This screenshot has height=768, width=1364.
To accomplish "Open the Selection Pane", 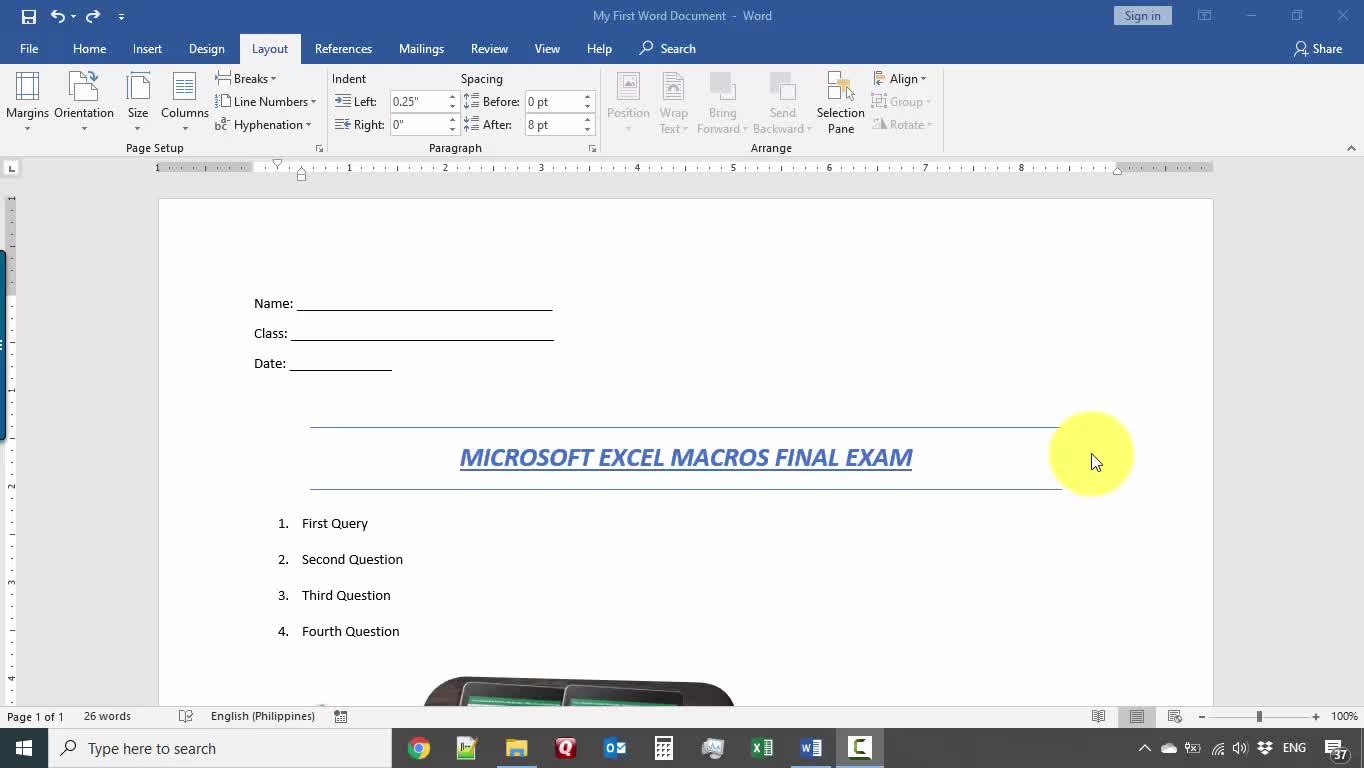I will [x=840, y=101].
